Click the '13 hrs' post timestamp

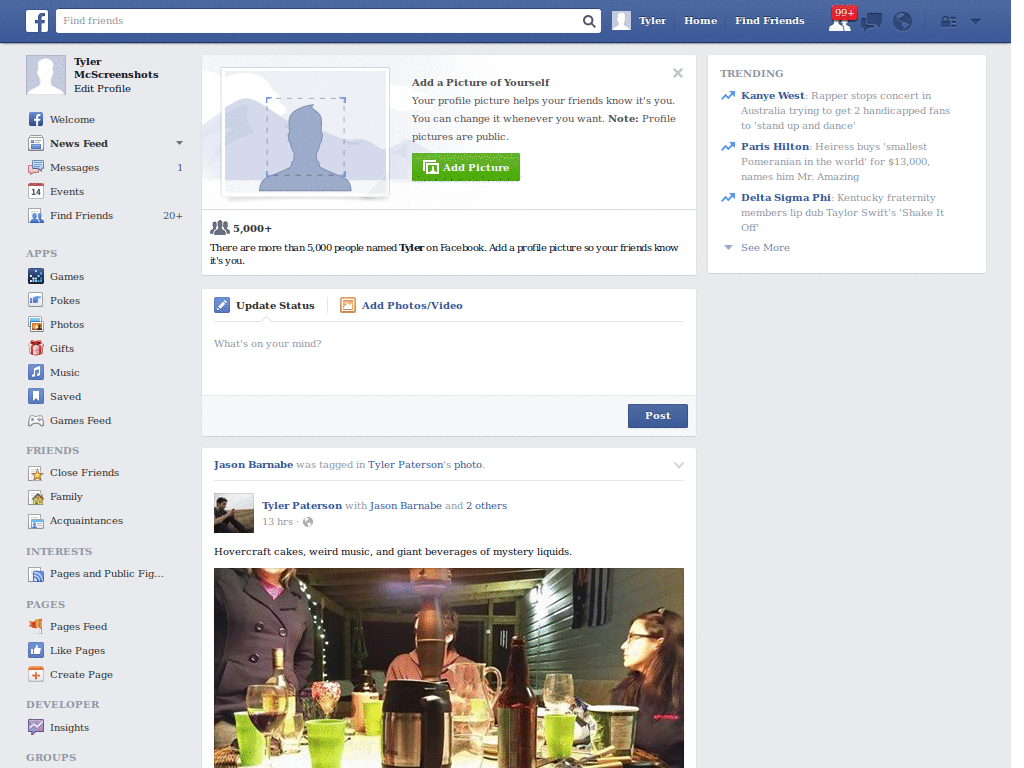point(278,522)
